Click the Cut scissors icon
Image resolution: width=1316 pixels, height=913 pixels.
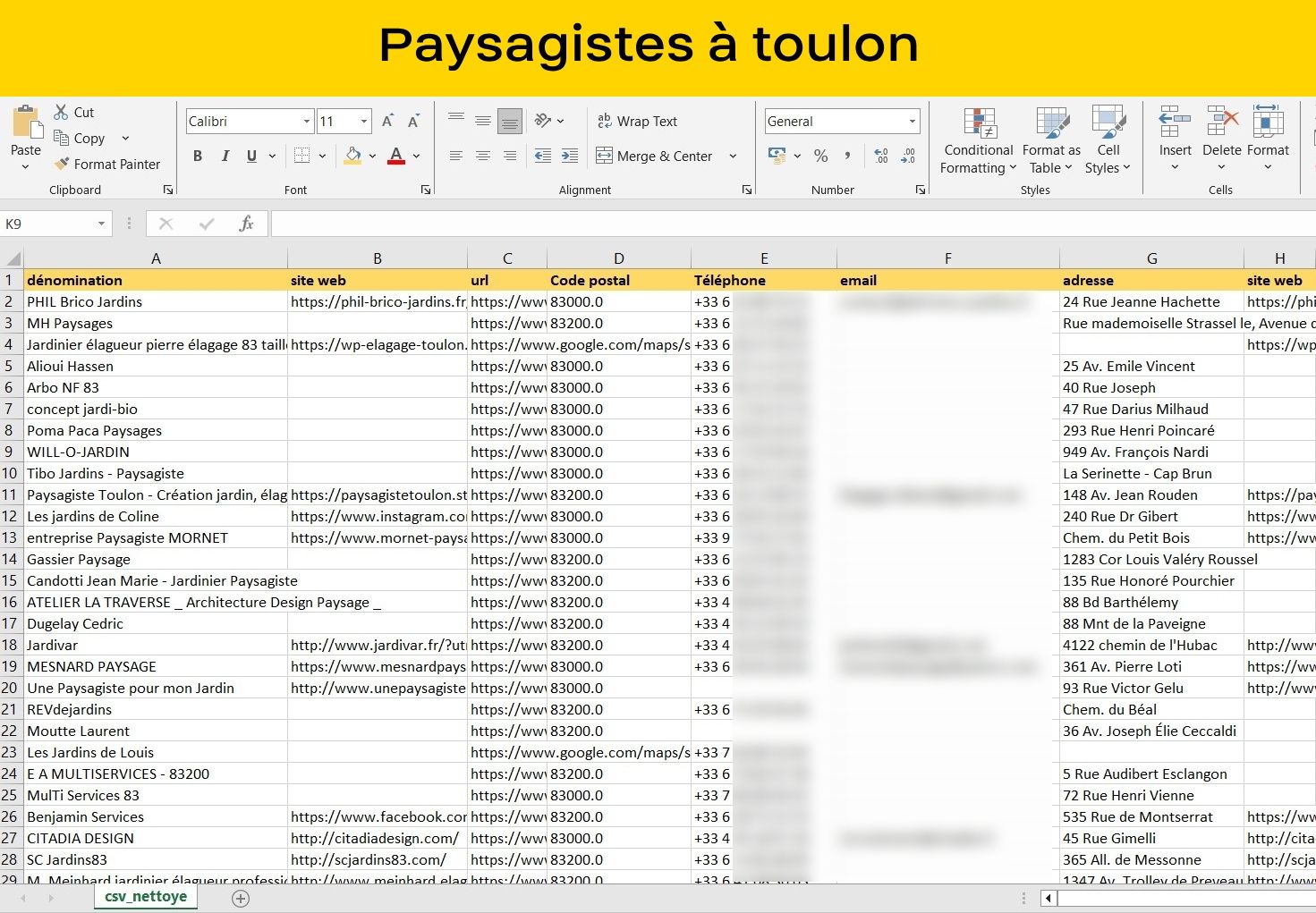click(62, 112)
